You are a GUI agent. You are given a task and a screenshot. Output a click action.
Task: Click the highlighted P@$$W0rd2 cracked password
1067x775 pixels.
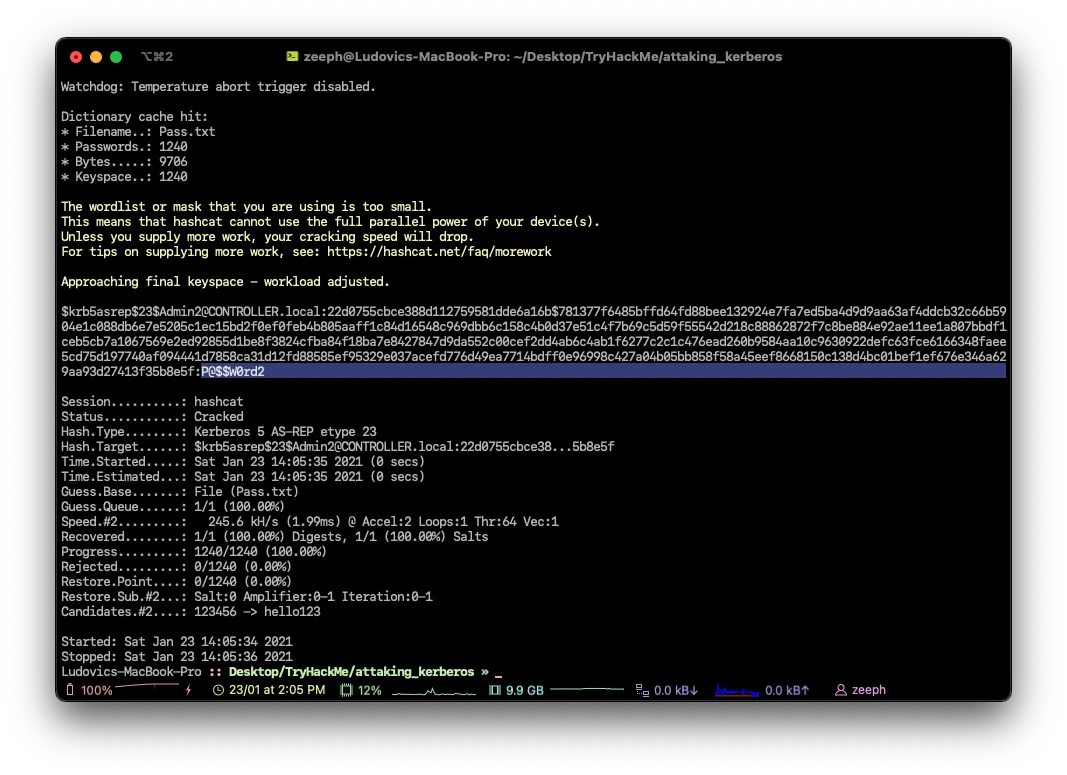click(233, 372)
